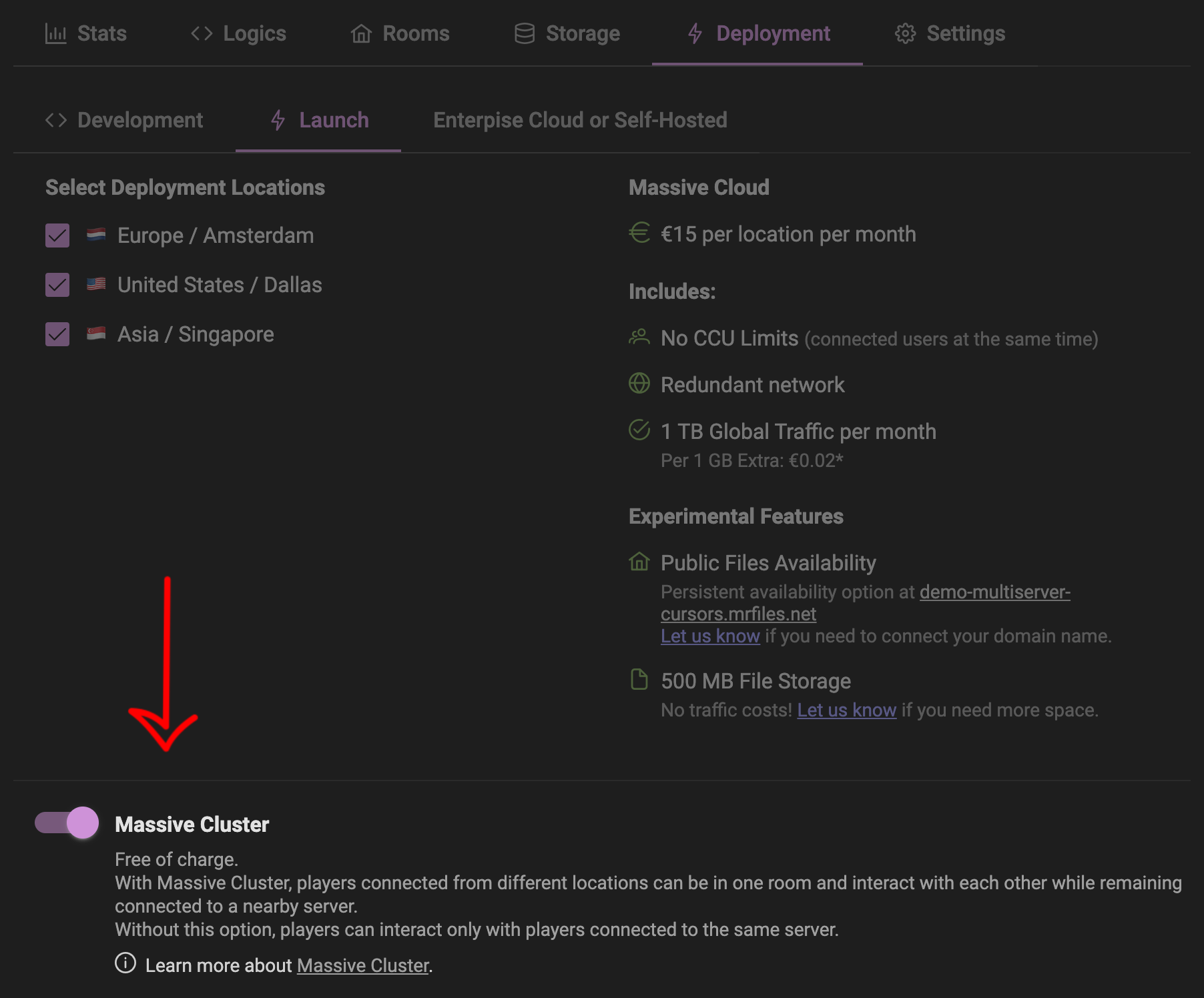The height and width of the screenshot is (998, 1204).
Task: Click the Storage database icon
Action: tap(525, 33)
